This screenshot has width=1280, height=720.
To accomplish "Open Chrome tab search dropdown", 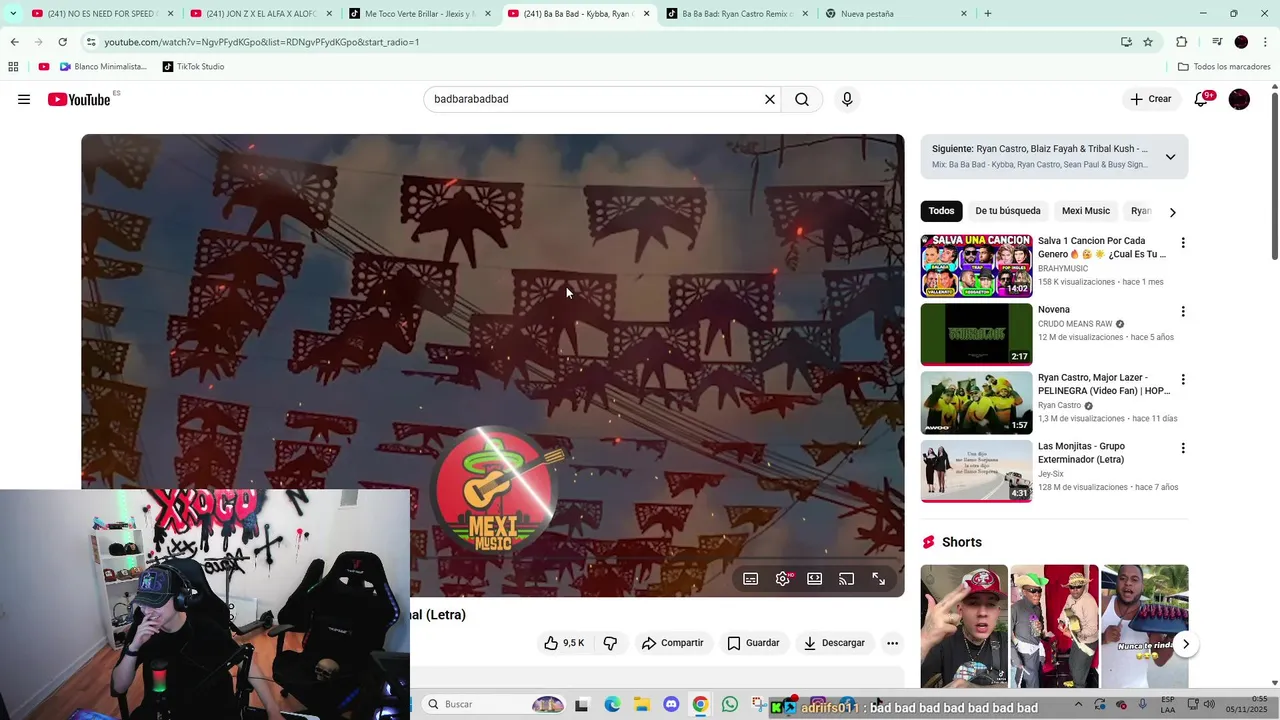I will pyautogui.click(x=11, y=14).
